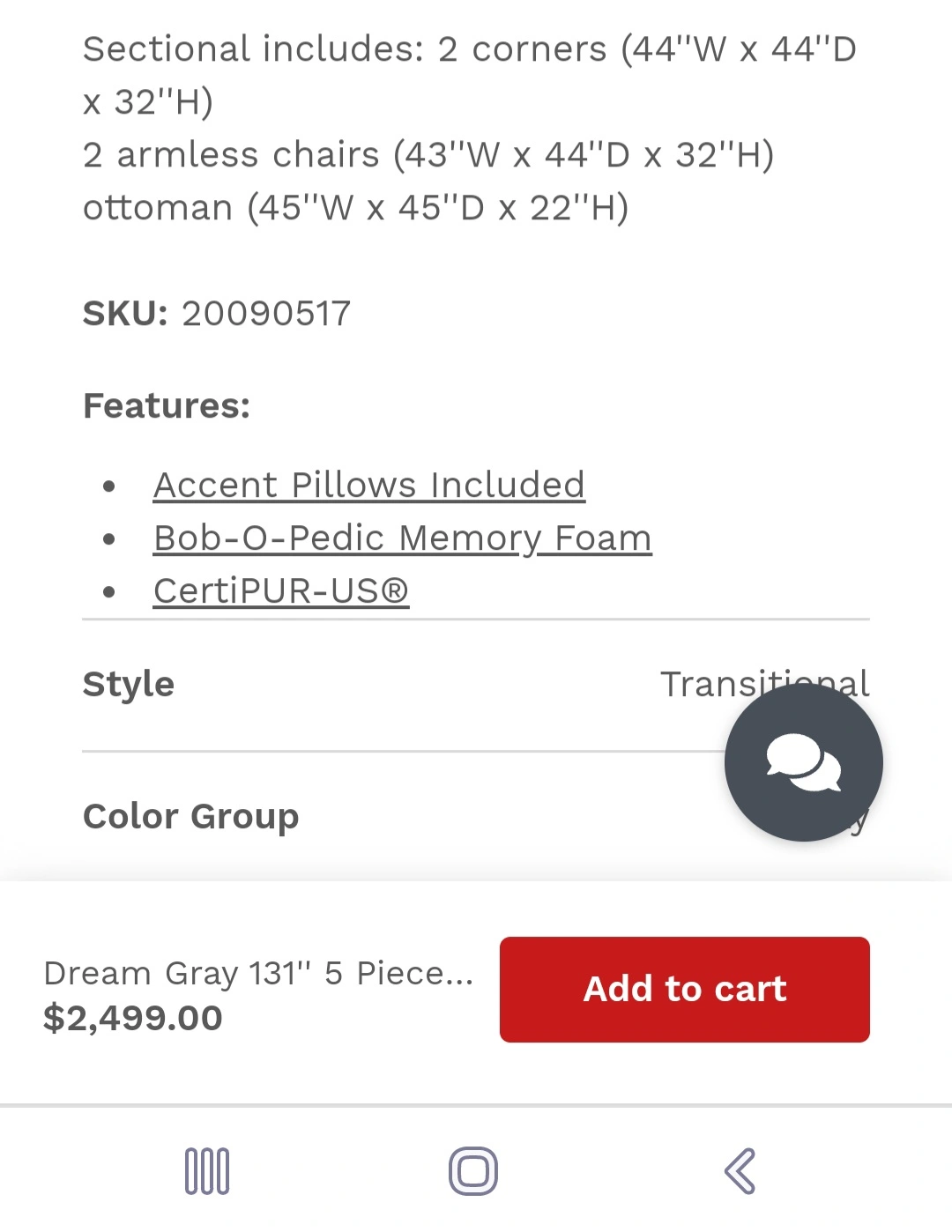
Task: Tap the SKU number 20090517
Action: point(266,313)
